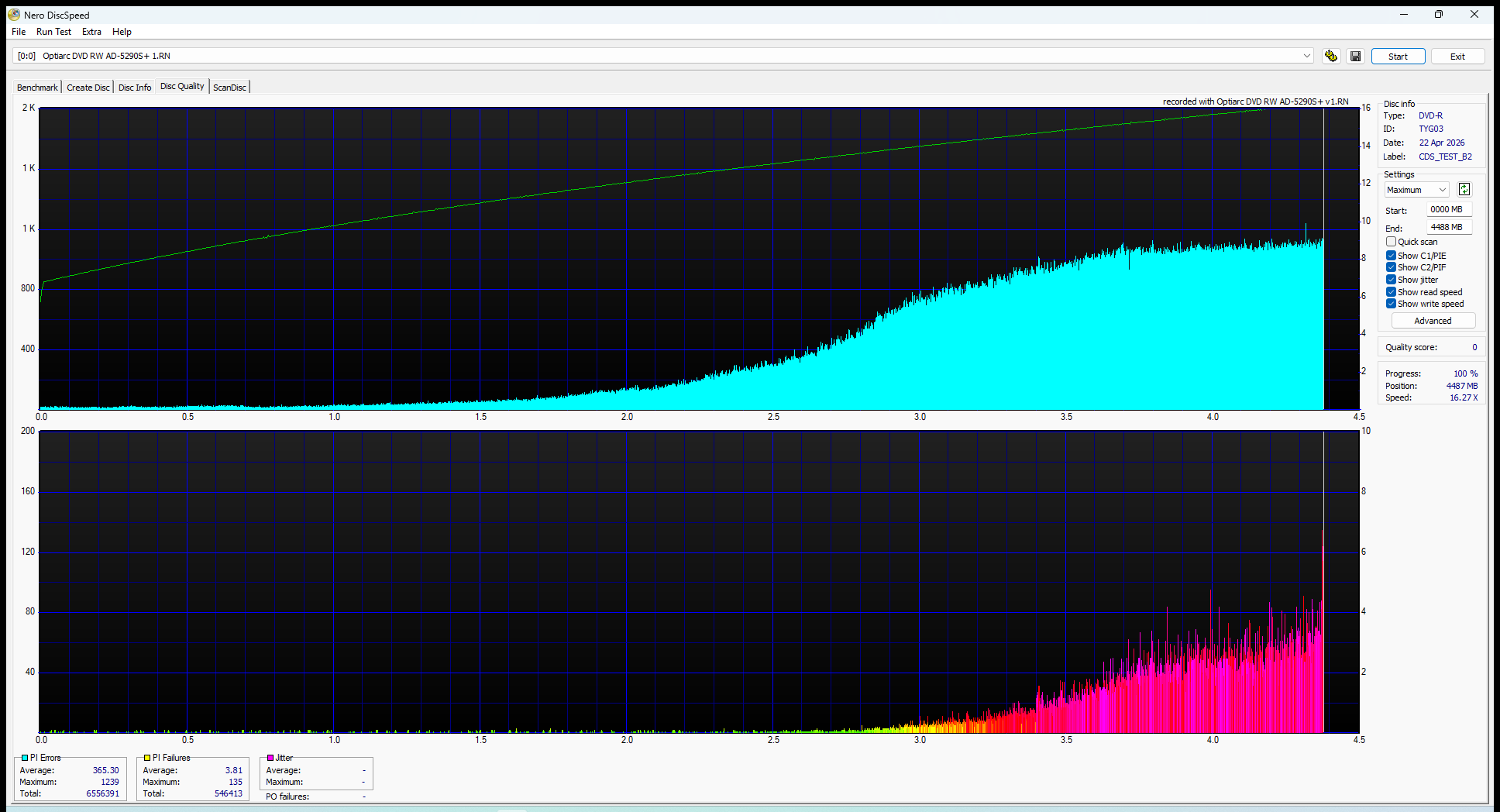This screenshot has height=812, width=1500.
Task: Click the Nero DiscSpeed title bar app icon
Action: 14,15
